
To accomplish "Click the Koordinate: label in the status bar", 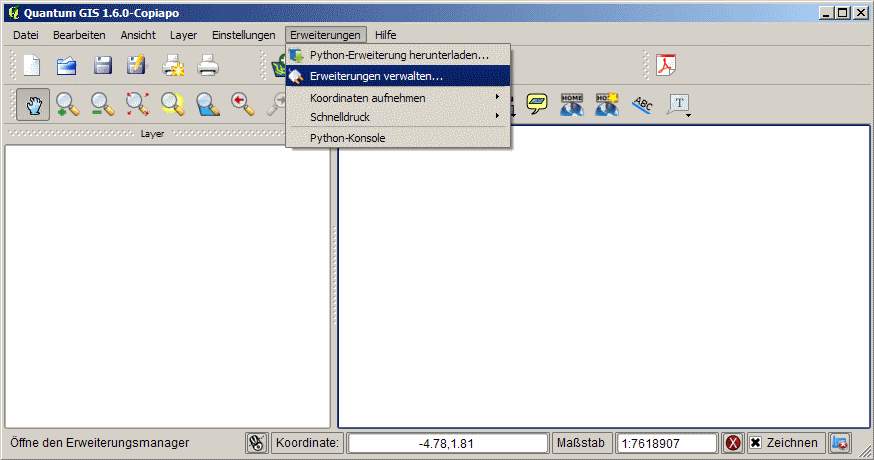I will point(307,443).
